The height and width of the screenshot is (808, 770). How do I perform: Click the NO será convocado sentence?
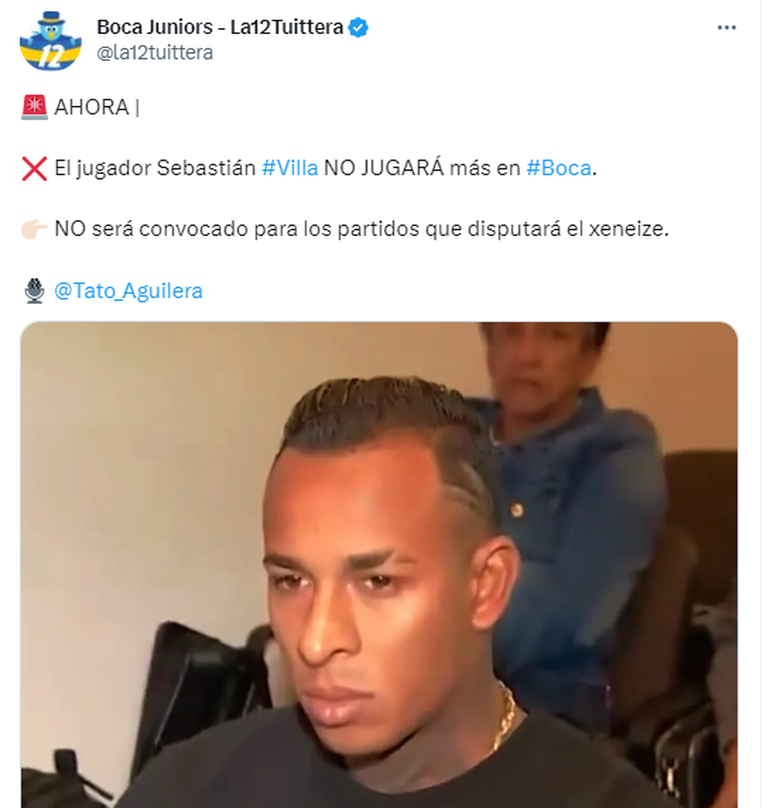pyautogui.click(x=361, y=229)
